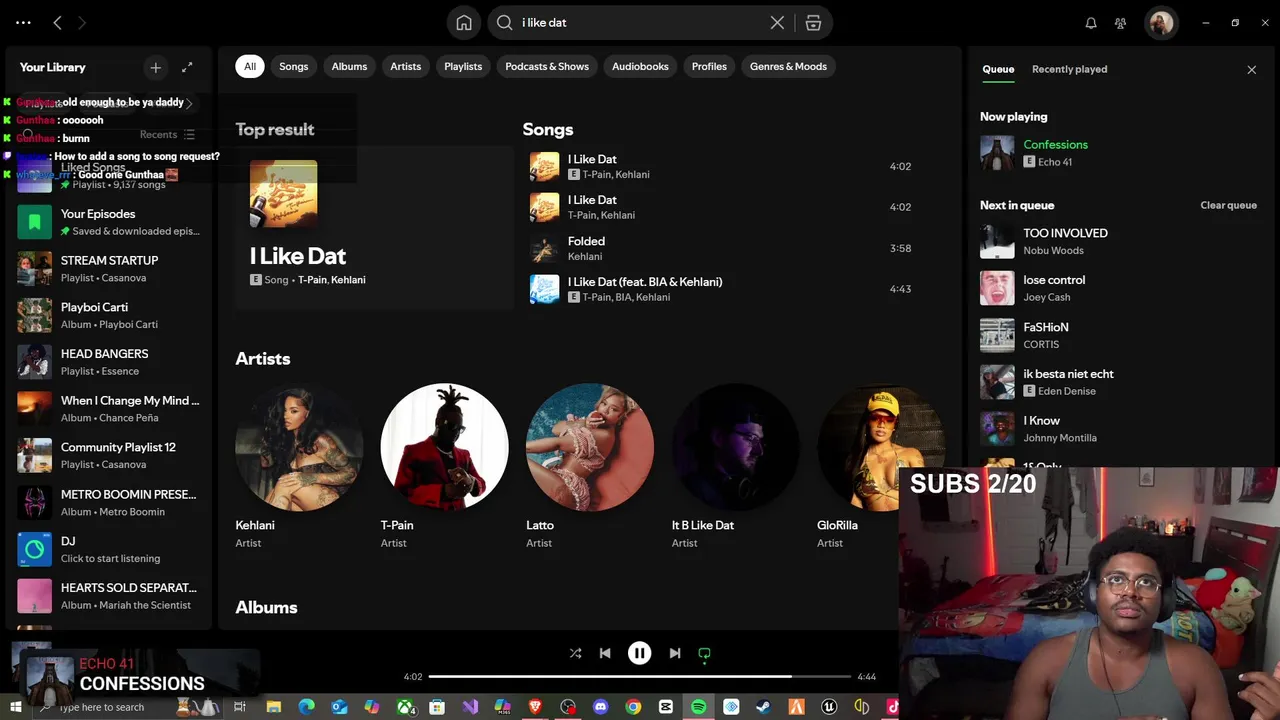Pause the currently playing song
The height and width of the screenshot is (720, 1280).
click(639, 653)
